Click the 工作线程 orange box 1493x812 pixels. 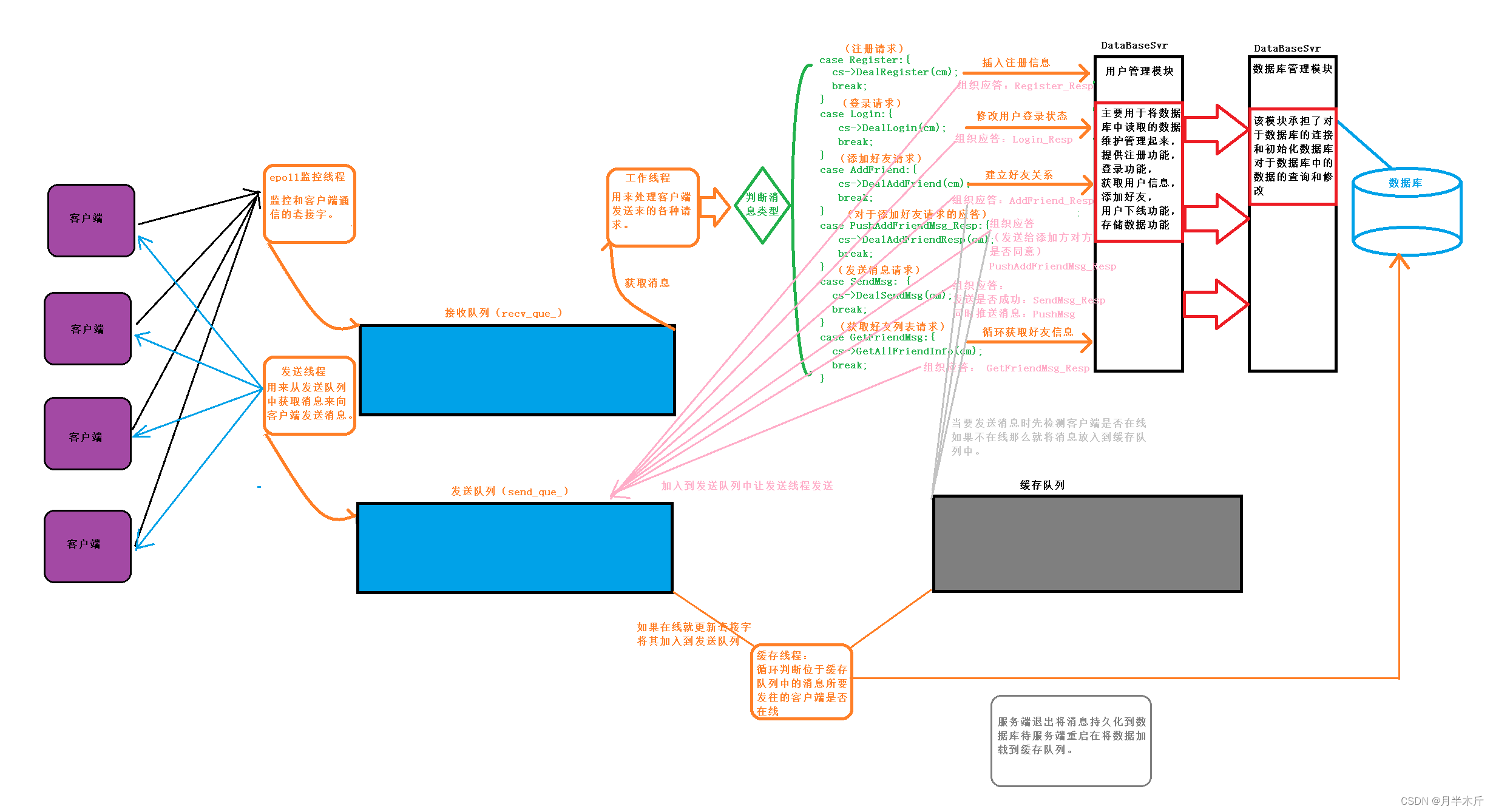(652, 208)
